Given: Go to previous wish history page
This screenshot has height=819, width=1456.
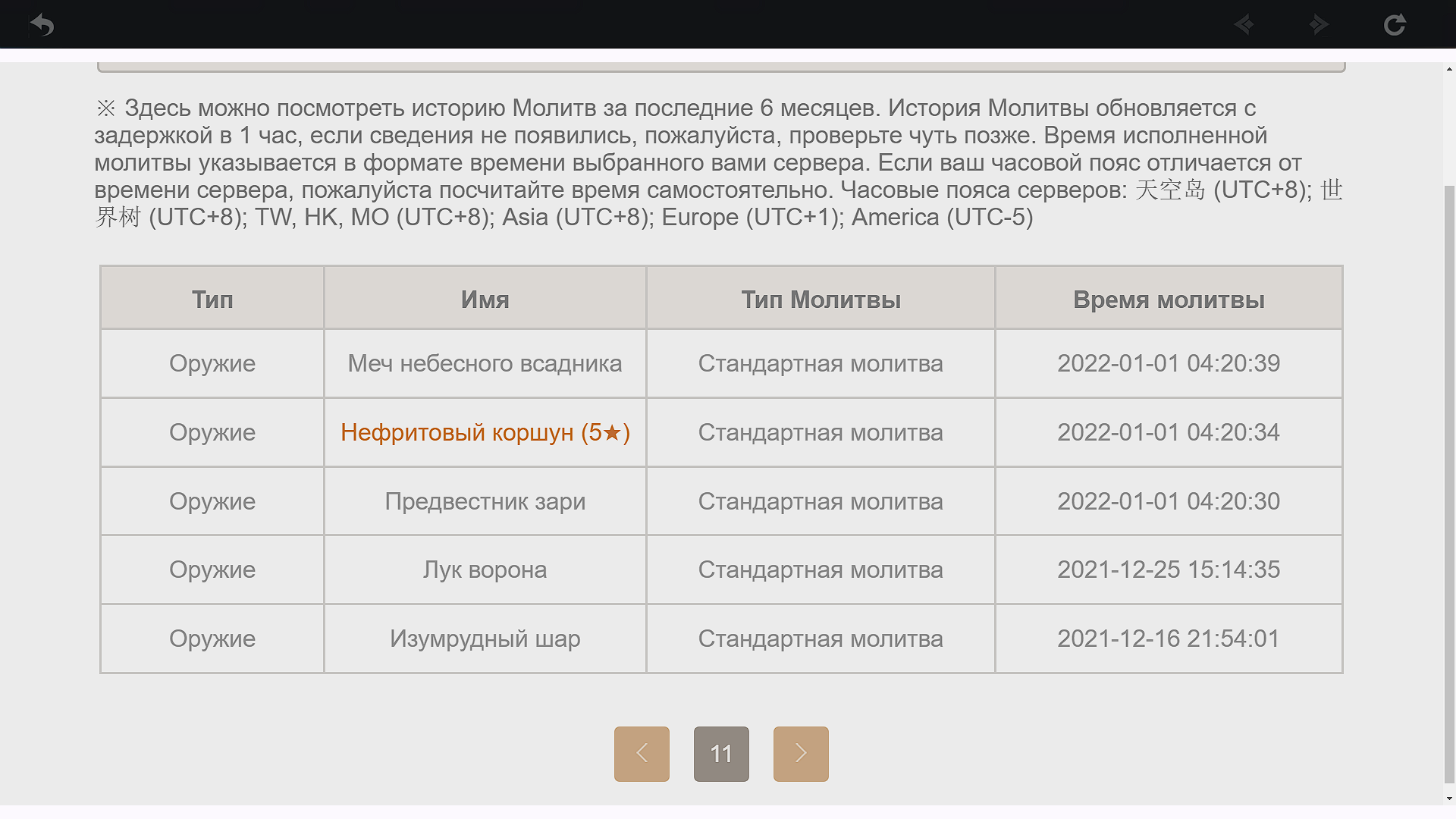Looking at the screenshot, I should pos(642,754).
